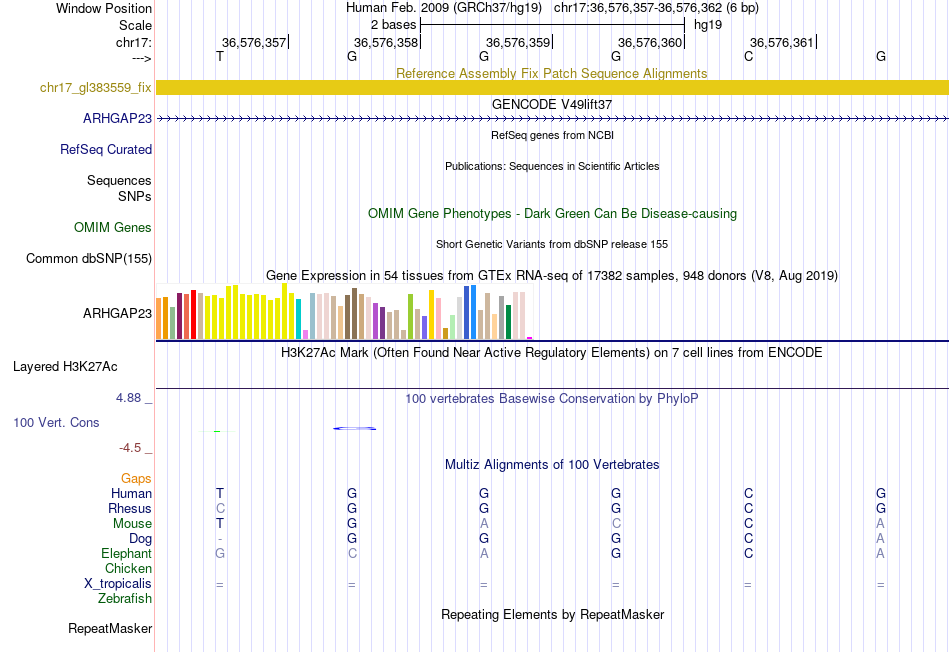The height and width of the screenshot is (652, 950).
Task: Select the GENCODE V49lift37 track title
Action: (x=551, y=104)
